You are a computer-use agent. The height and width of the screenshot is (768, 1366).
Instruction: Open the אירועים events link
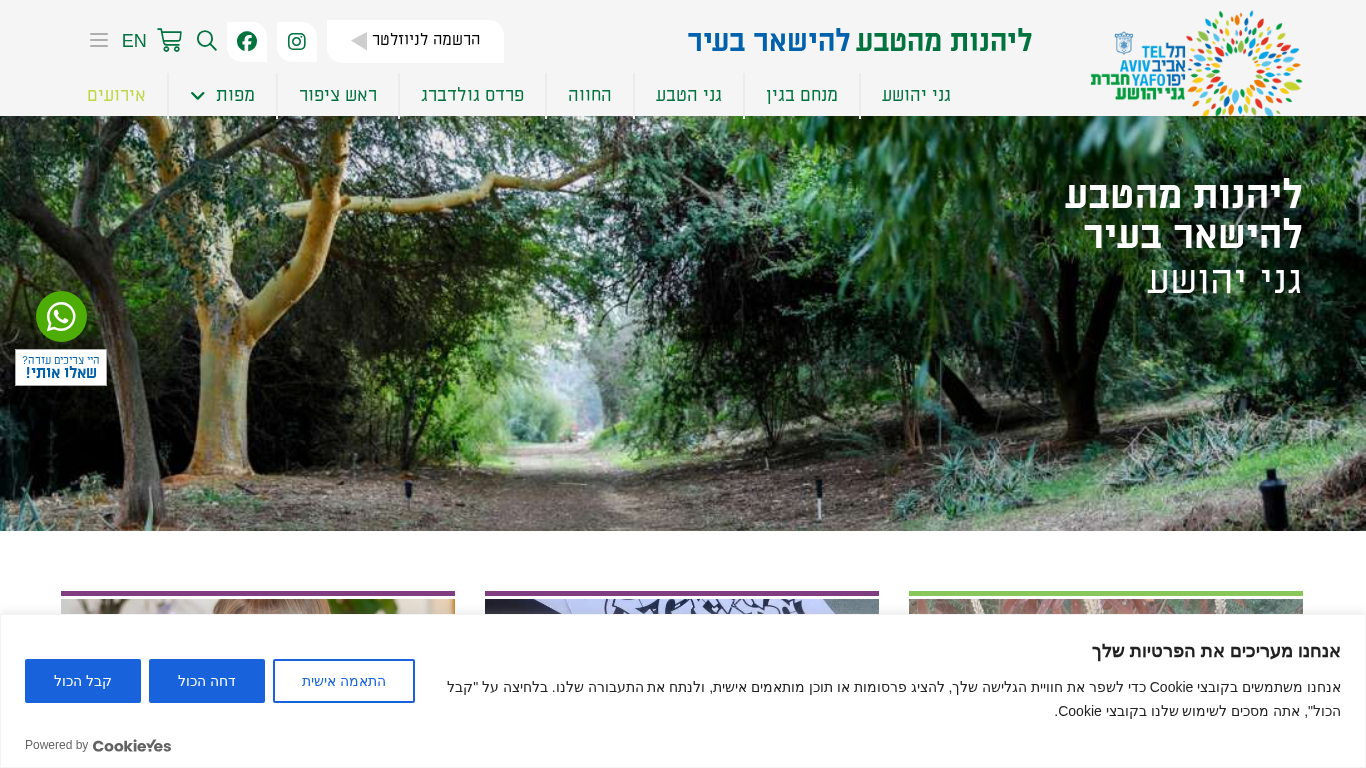point(116,95)
